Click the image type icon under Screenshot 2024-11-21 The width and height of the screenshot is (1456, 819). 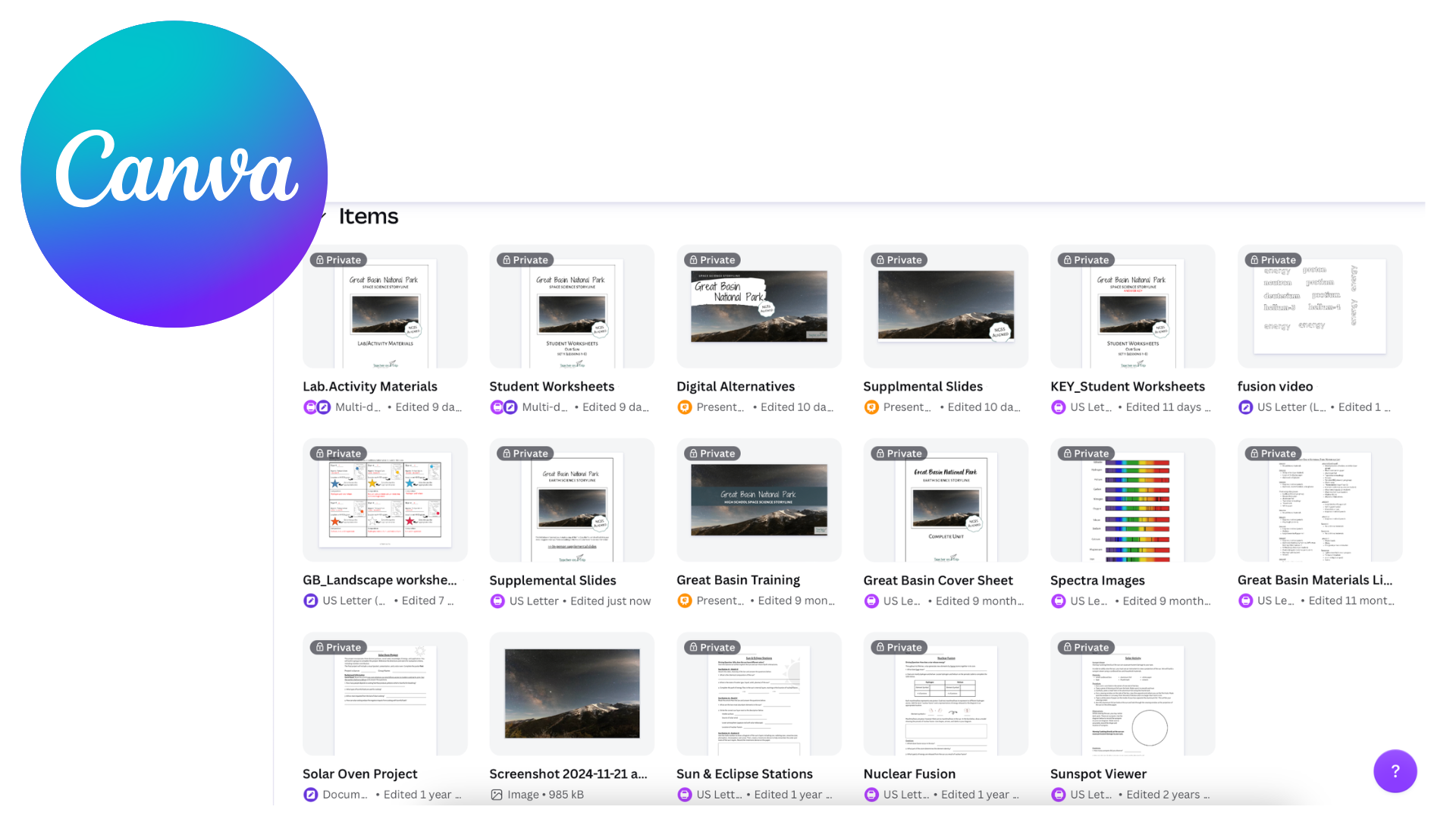coord(497,795)
